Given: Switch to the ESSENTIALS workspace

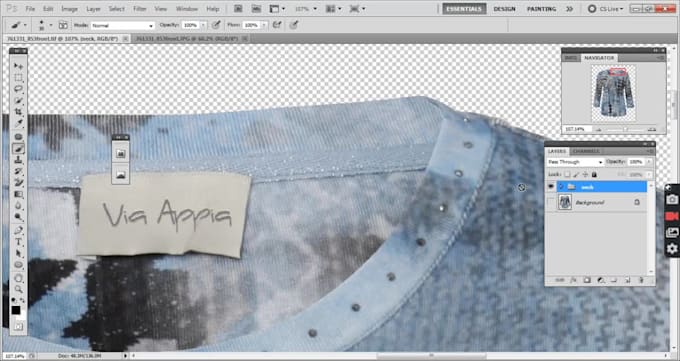Looking at the screenshot, I should point(464,9).
